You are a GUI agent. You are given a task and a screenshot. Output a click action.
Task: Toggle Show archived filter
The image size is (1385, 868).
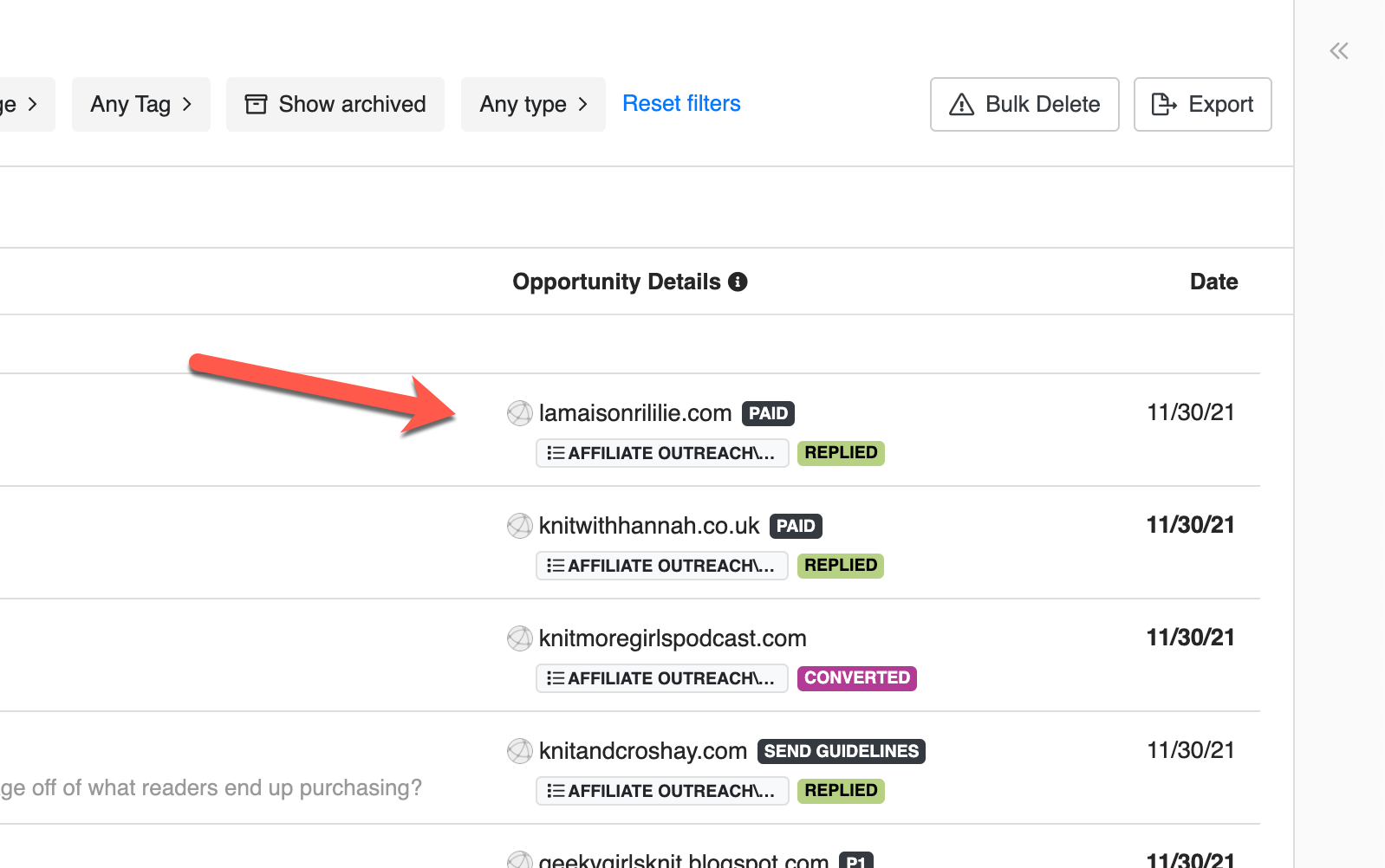point(335,104)
